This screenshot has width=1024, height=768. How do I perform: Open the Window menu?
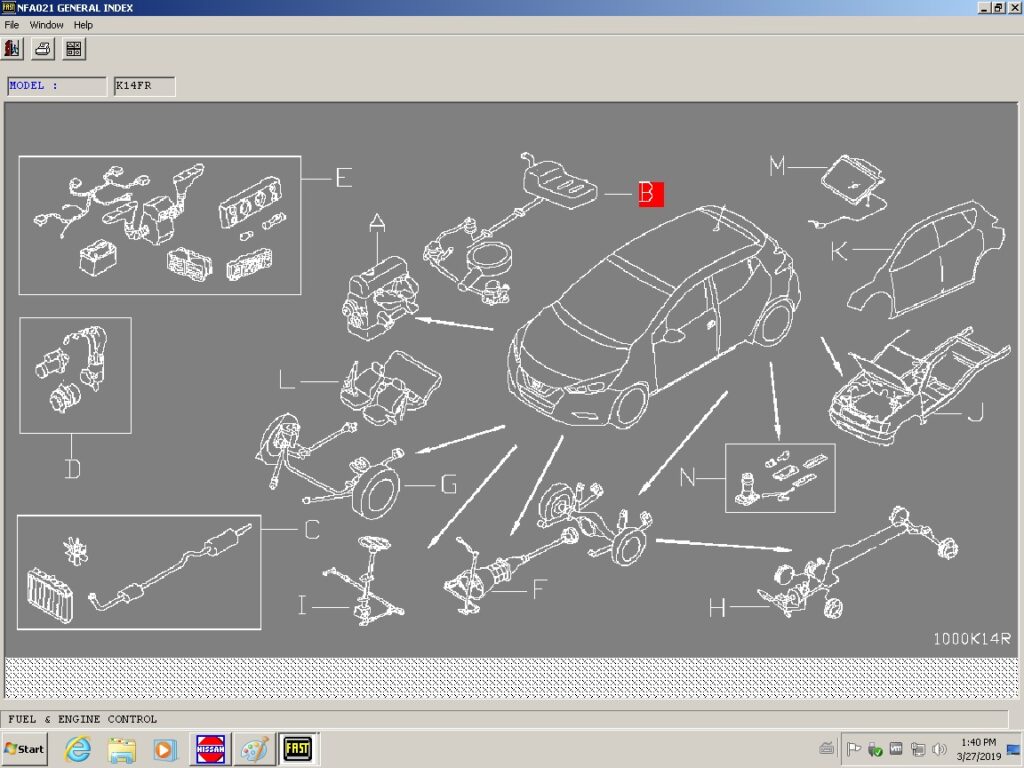pyautogui.click(x=46, y=24)
